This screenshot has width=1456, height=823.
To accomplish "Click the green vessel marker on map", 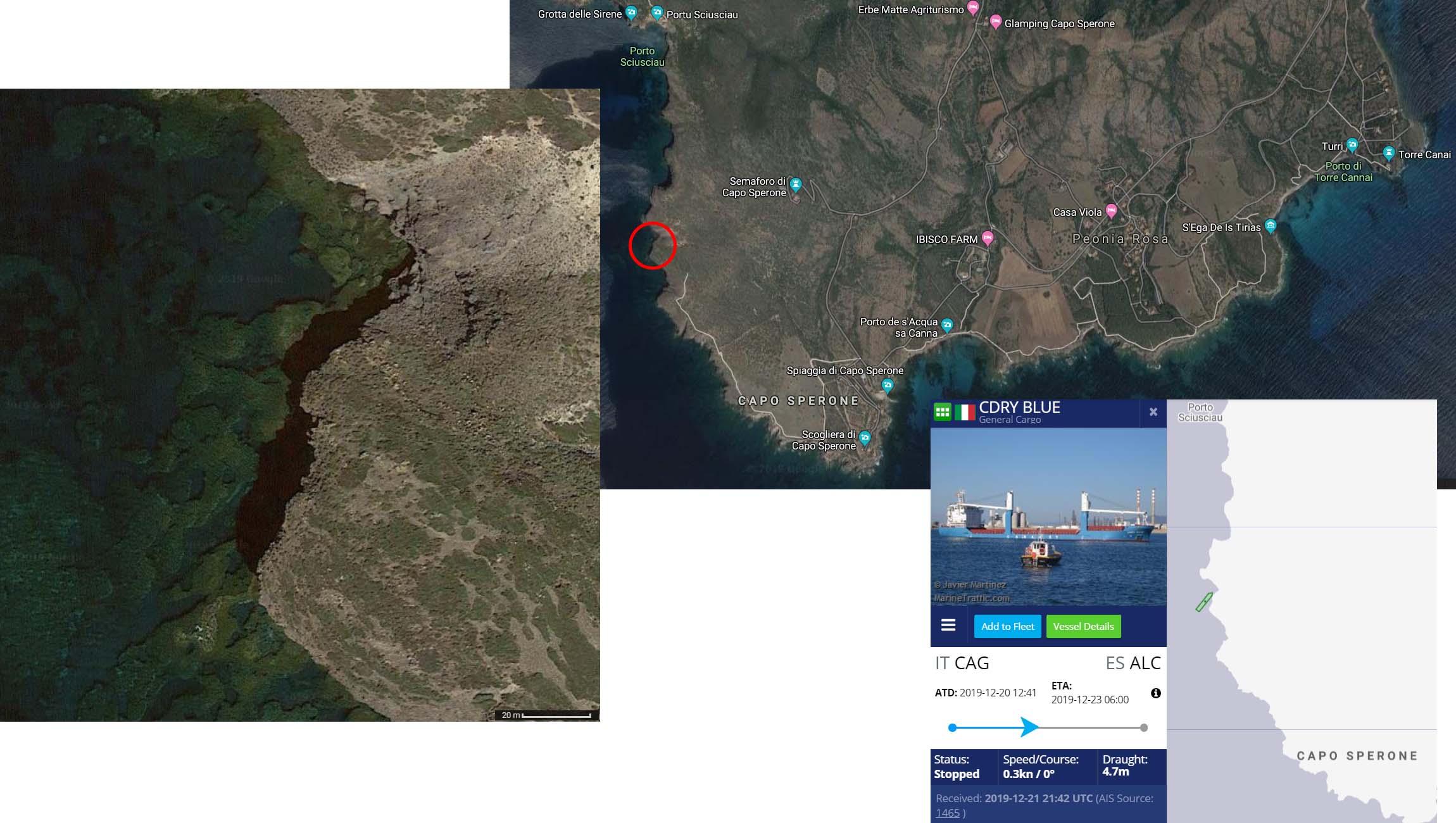I will point(1203,602).
